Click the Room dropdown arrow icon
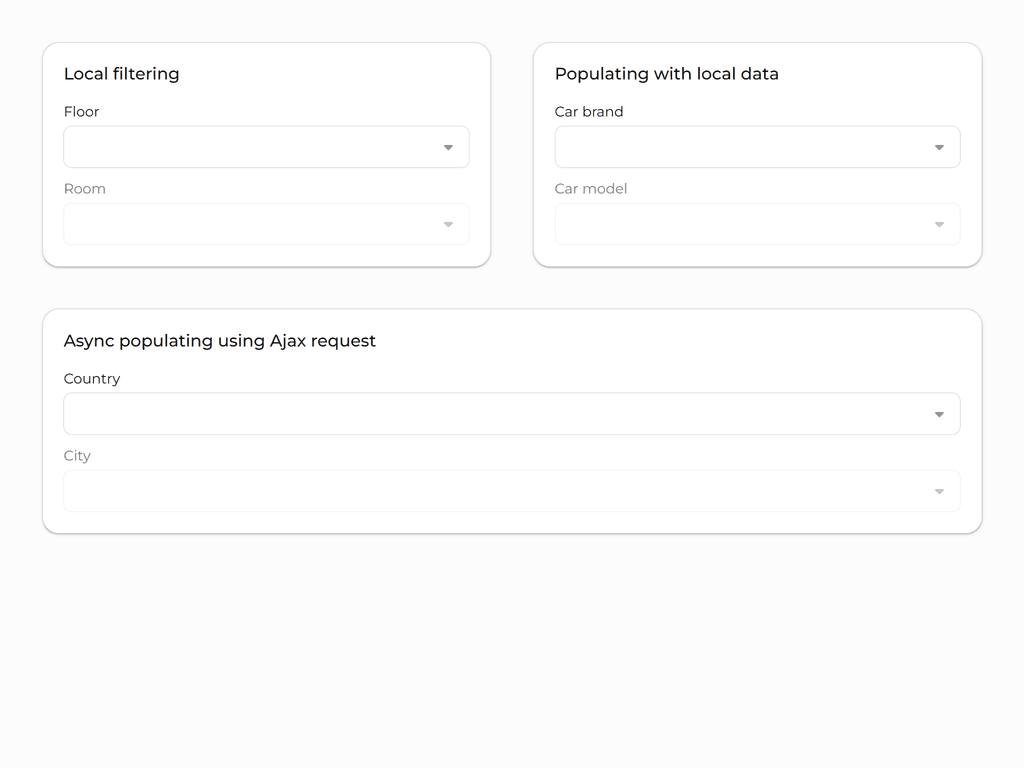The height and width of the screenshot is (768, 1024). pyautogui.click(x=448, y=225)
